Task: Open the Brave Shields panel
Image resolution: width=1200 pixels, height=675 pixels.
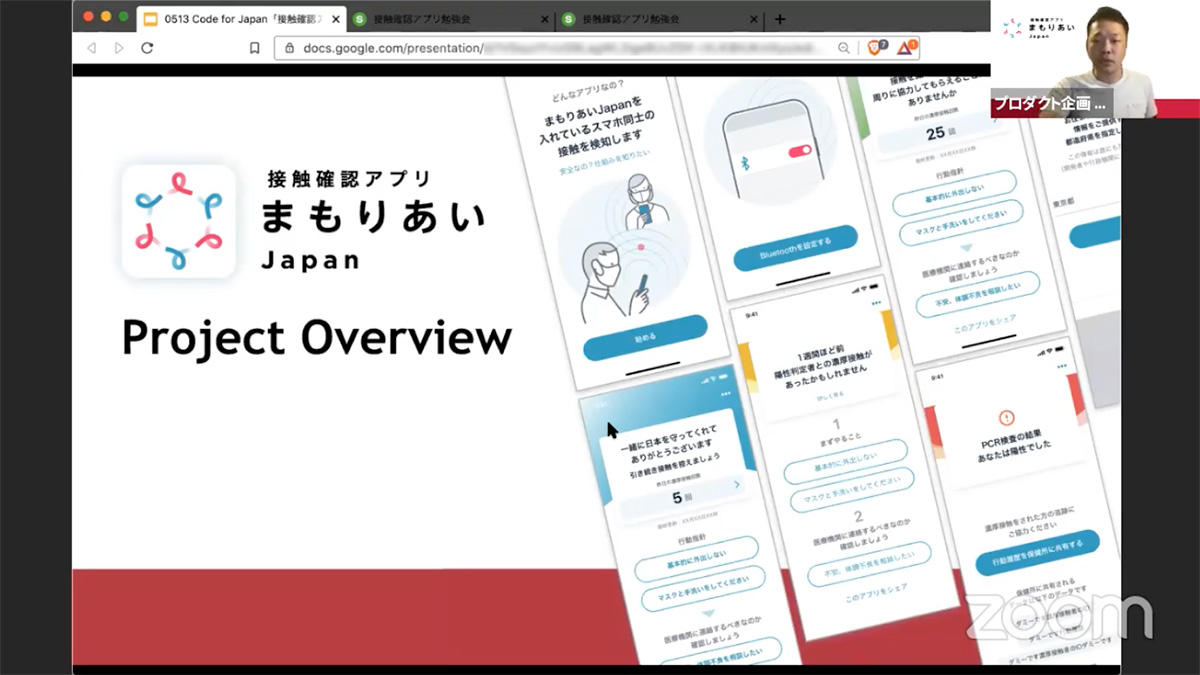Action: 875,47
